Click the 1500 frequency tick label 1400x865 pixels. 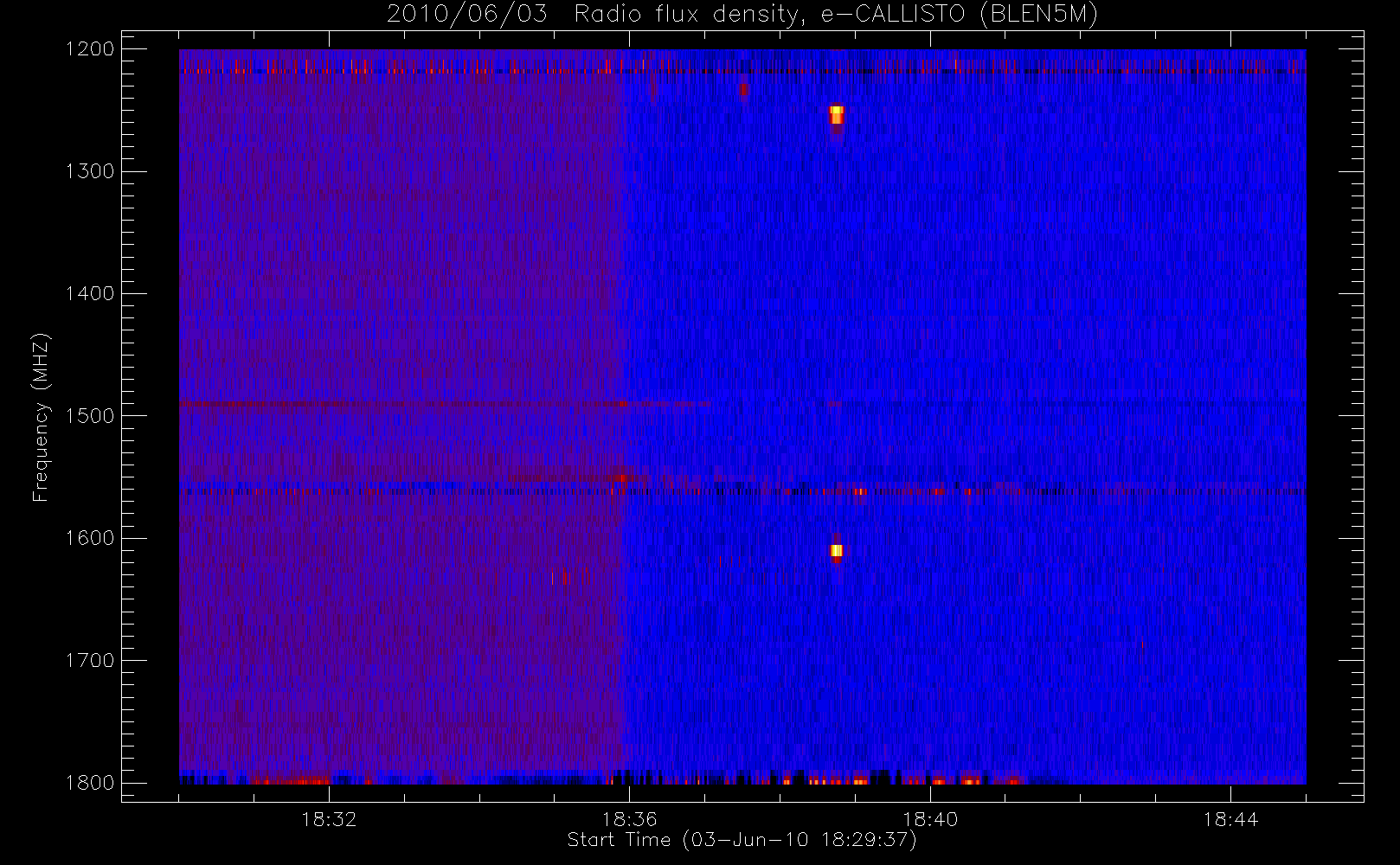click(x=90, y=416)
